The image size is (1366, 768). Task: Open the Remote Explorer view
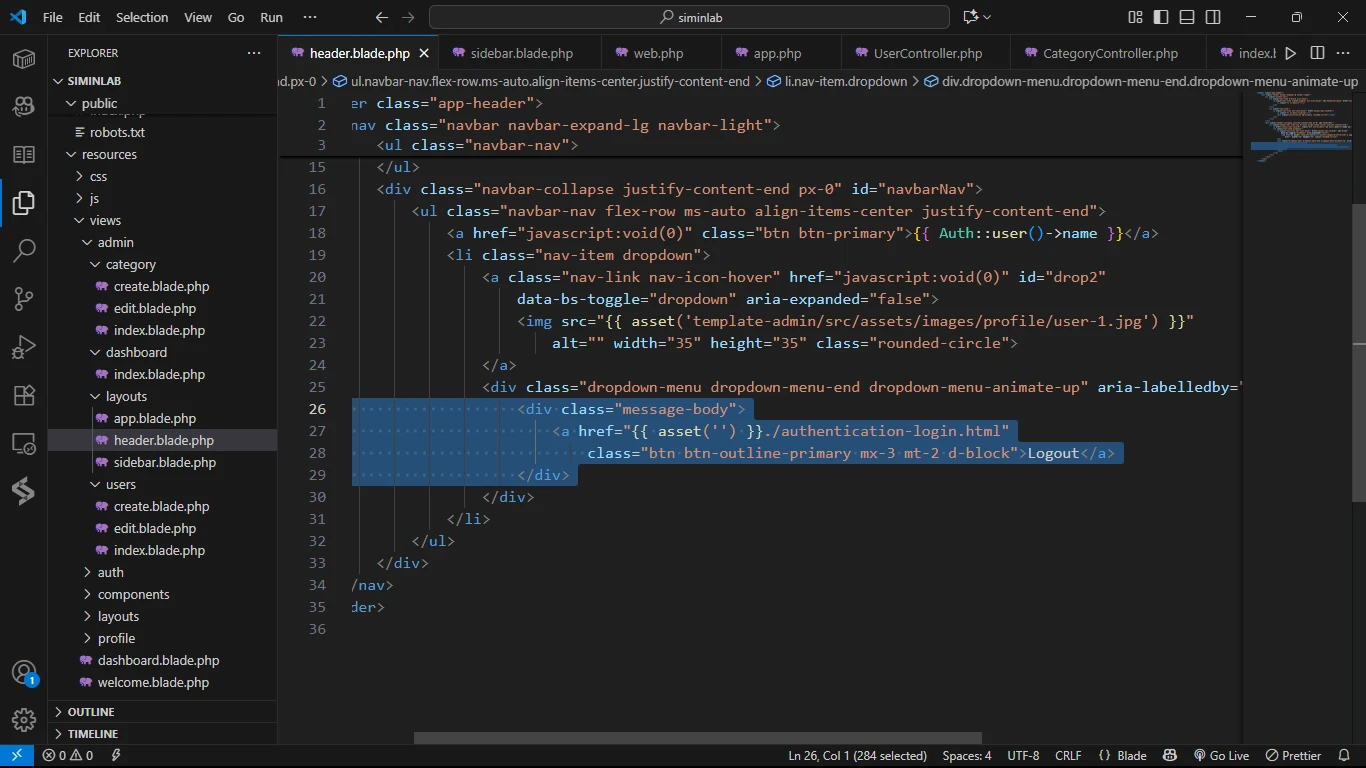[24, 443]
